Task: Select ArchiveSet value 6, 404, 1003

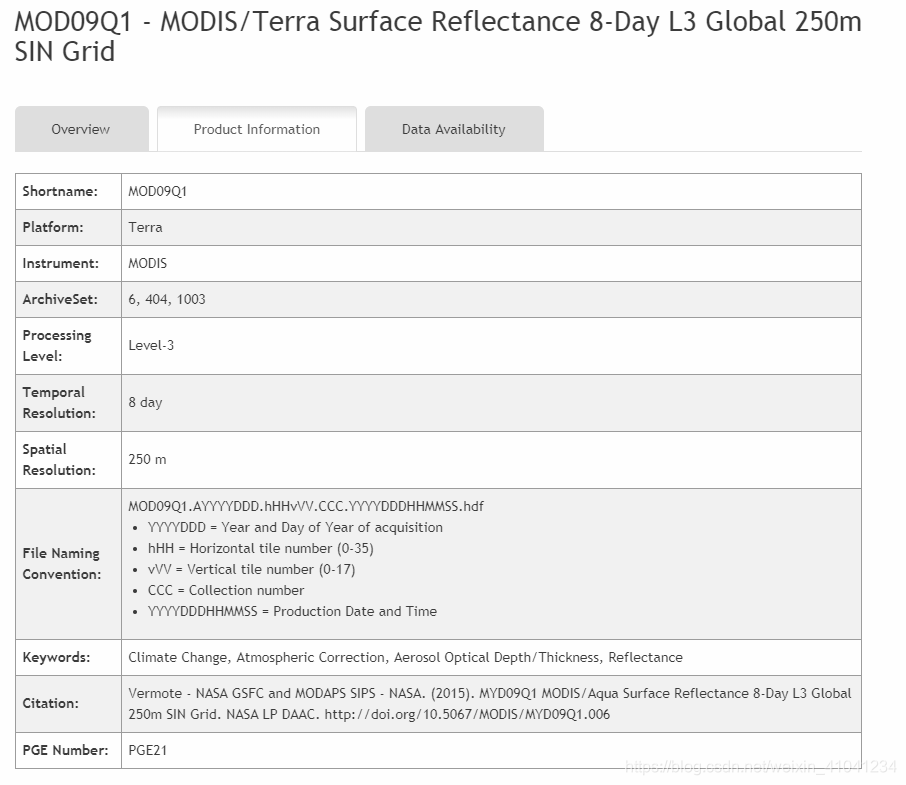Action: [167, 299]
